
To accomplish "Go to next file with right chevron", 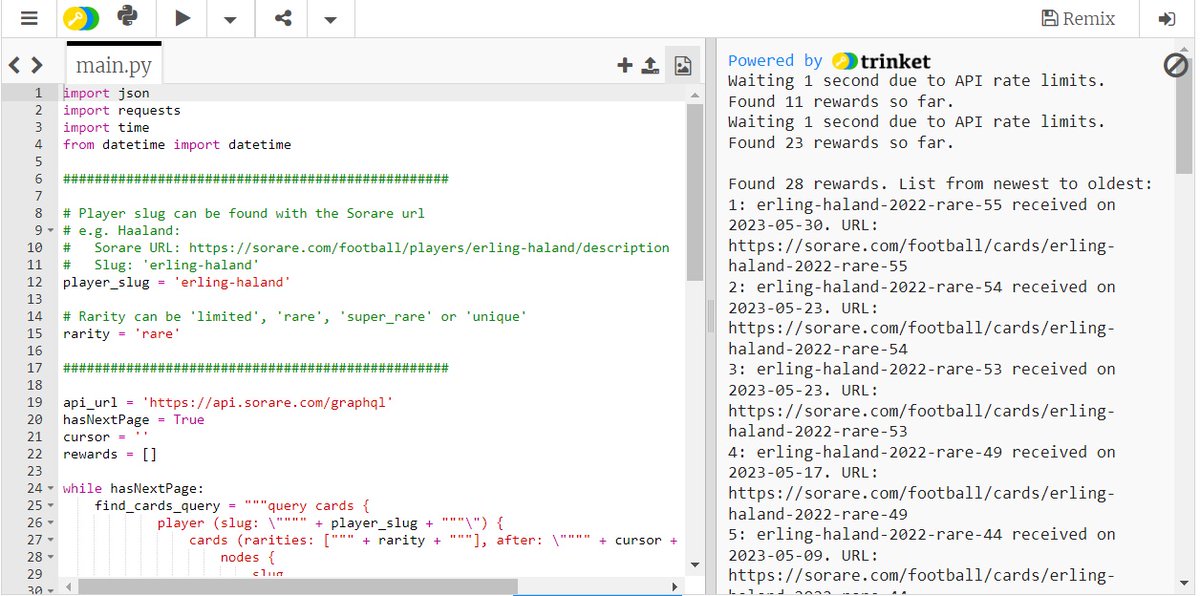I will pyautogui.click(x=37, y=66).
